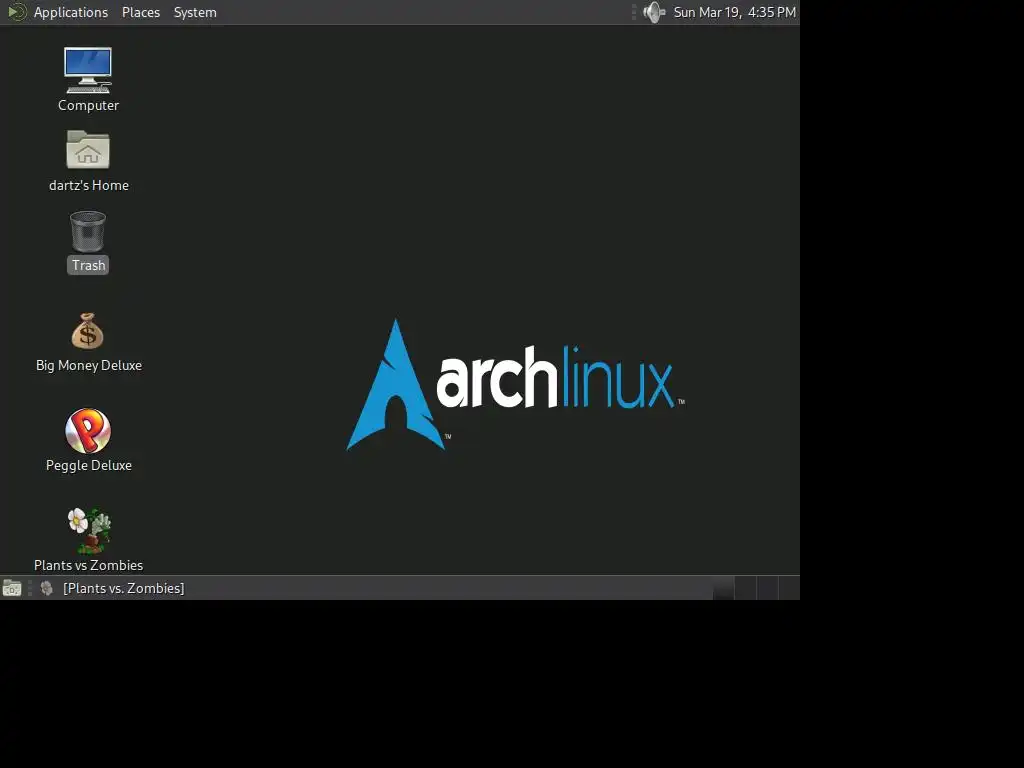Select the Trash label text
Viewport: 1024px width, 768px height.
click(88, 265)
